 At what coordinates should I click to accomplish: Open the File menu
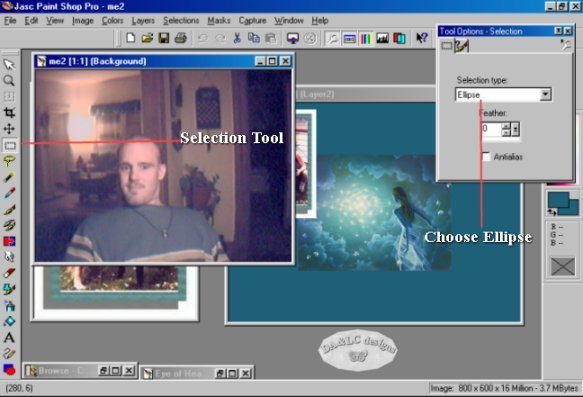[x=10, y=20]
